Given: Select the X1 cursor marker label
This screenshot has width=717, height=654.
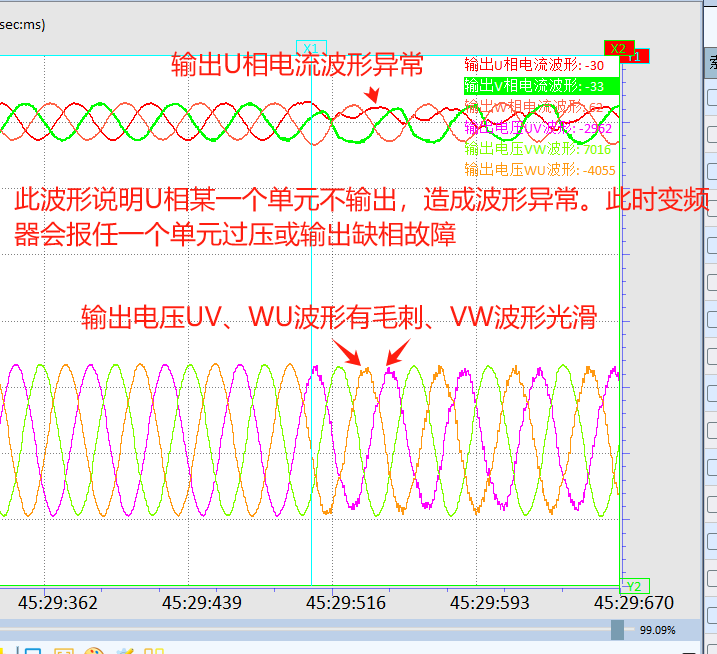Looking at the screenshot, I should click(311, 48).
